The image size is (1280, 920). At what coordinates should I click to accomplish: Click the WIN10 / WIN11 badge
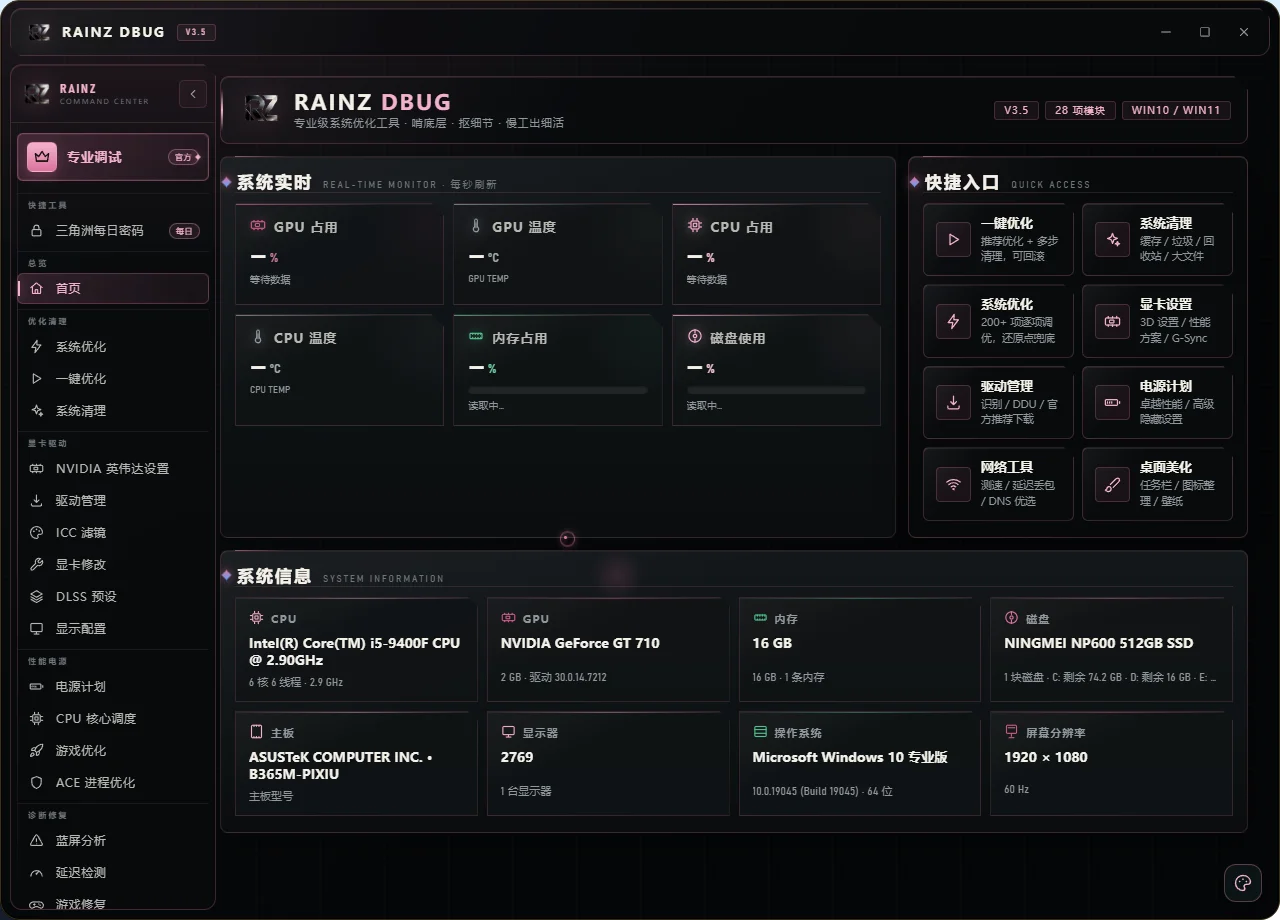coord(1176,110)
